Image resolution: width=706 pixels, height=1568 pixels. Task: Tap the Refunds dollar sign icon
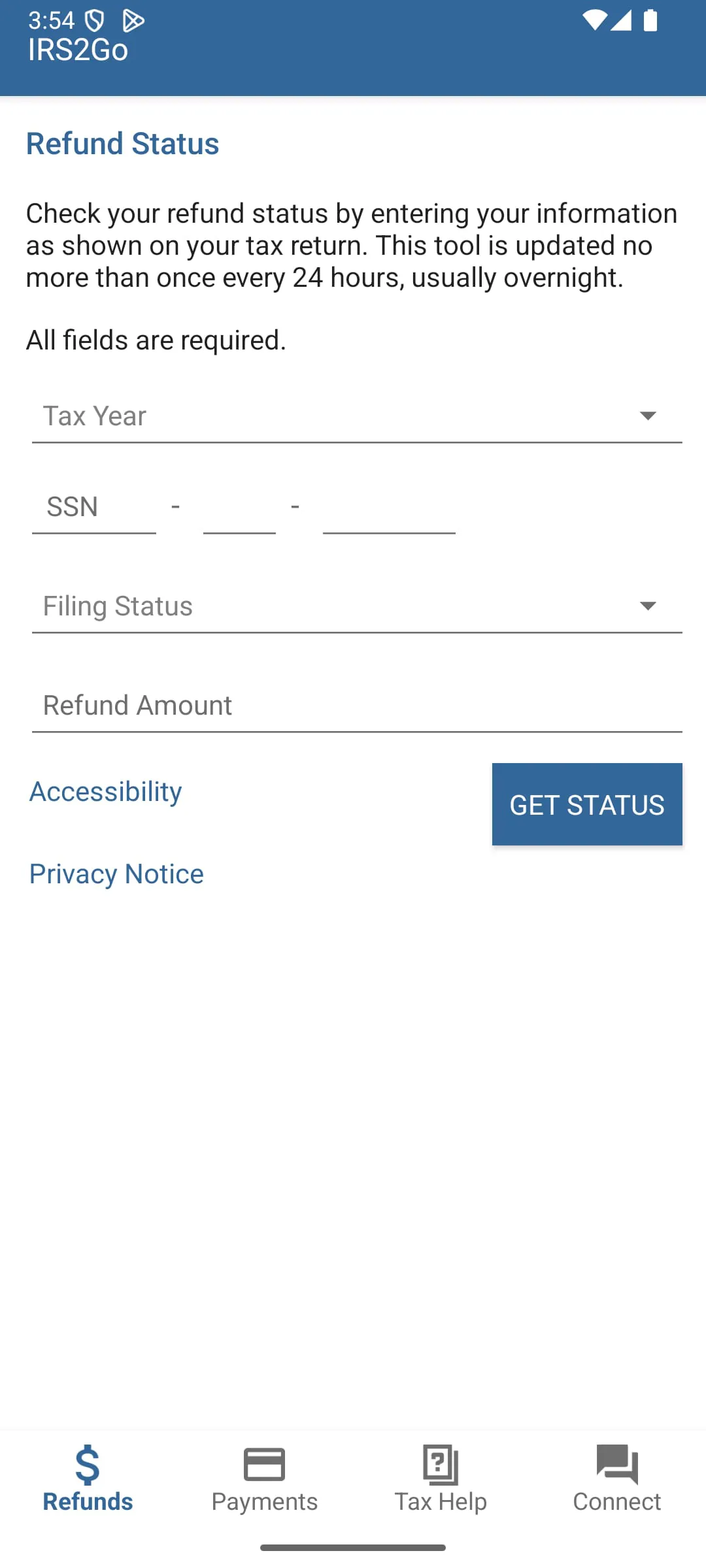88,1465
